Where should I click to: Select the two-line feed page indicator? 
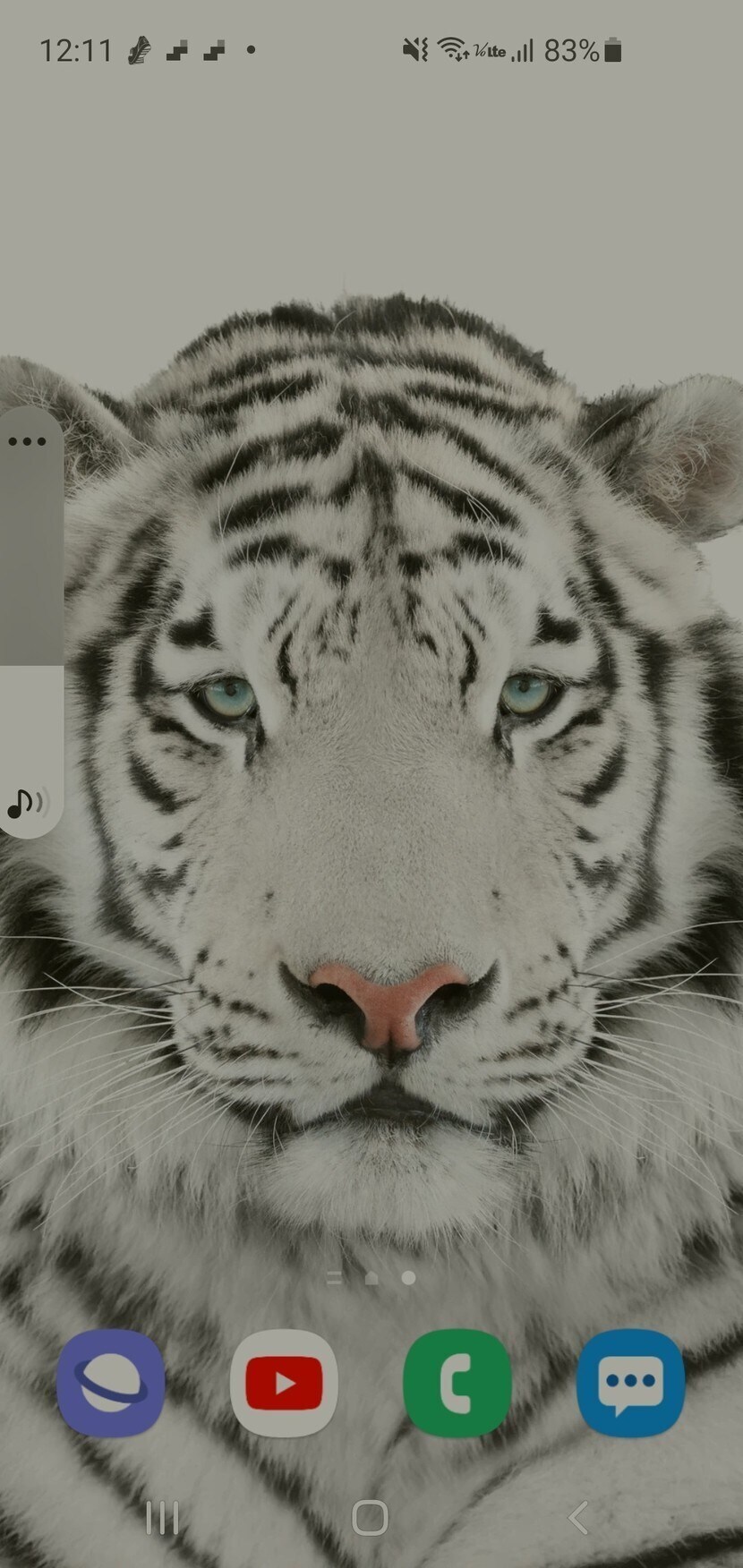334,1278
